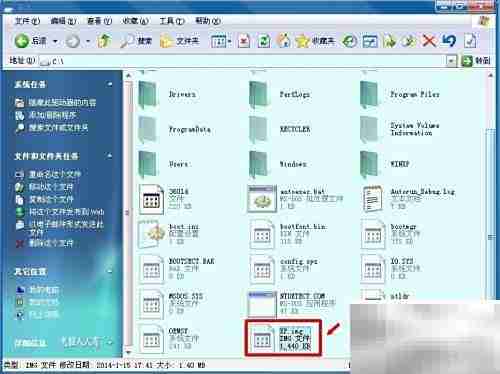Screen dimensions: 500x374
Task: Click the blue Undo arrow icon
Action: [449, 41]
